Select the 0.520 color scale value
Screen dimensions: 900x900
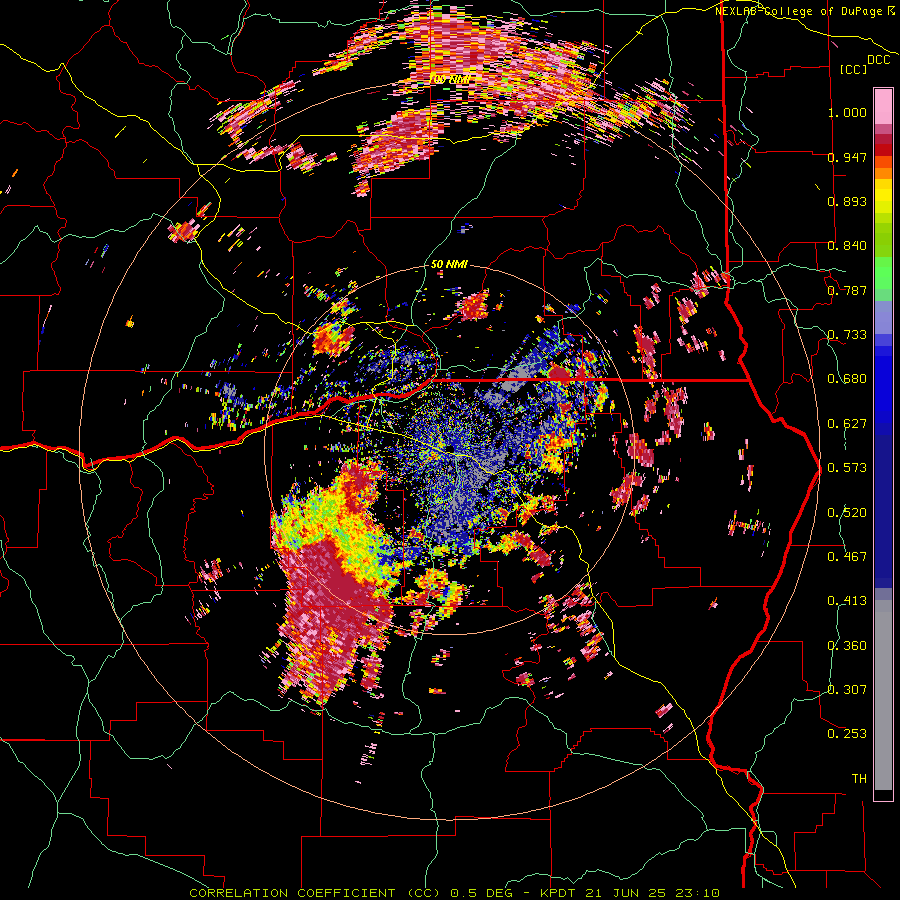coord(847,512)
